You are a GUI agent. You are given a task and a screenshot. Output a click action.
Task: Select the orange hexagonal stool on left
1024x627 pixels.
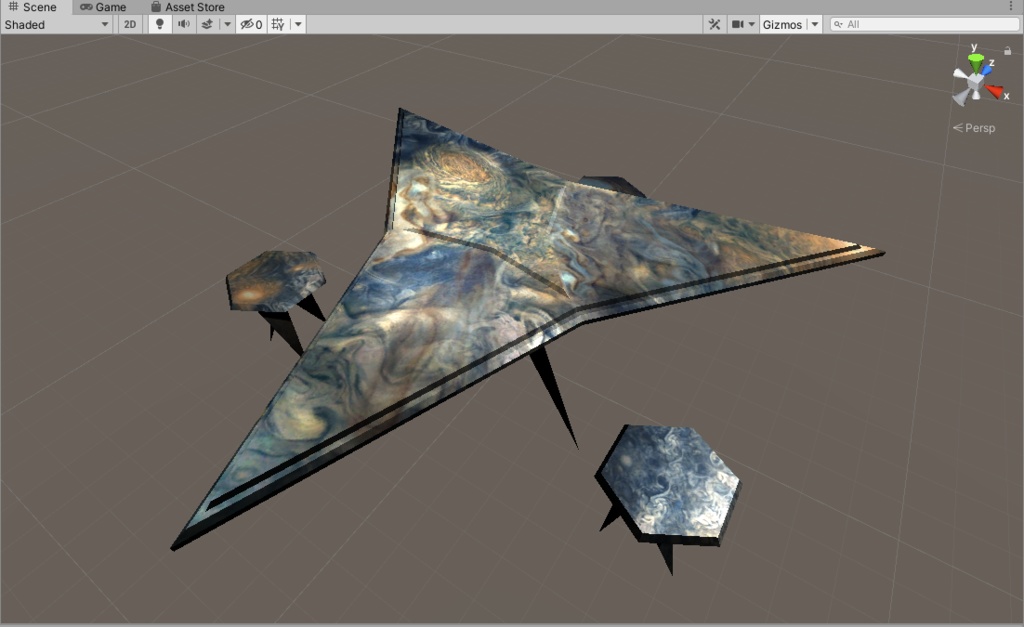(274, 282)
